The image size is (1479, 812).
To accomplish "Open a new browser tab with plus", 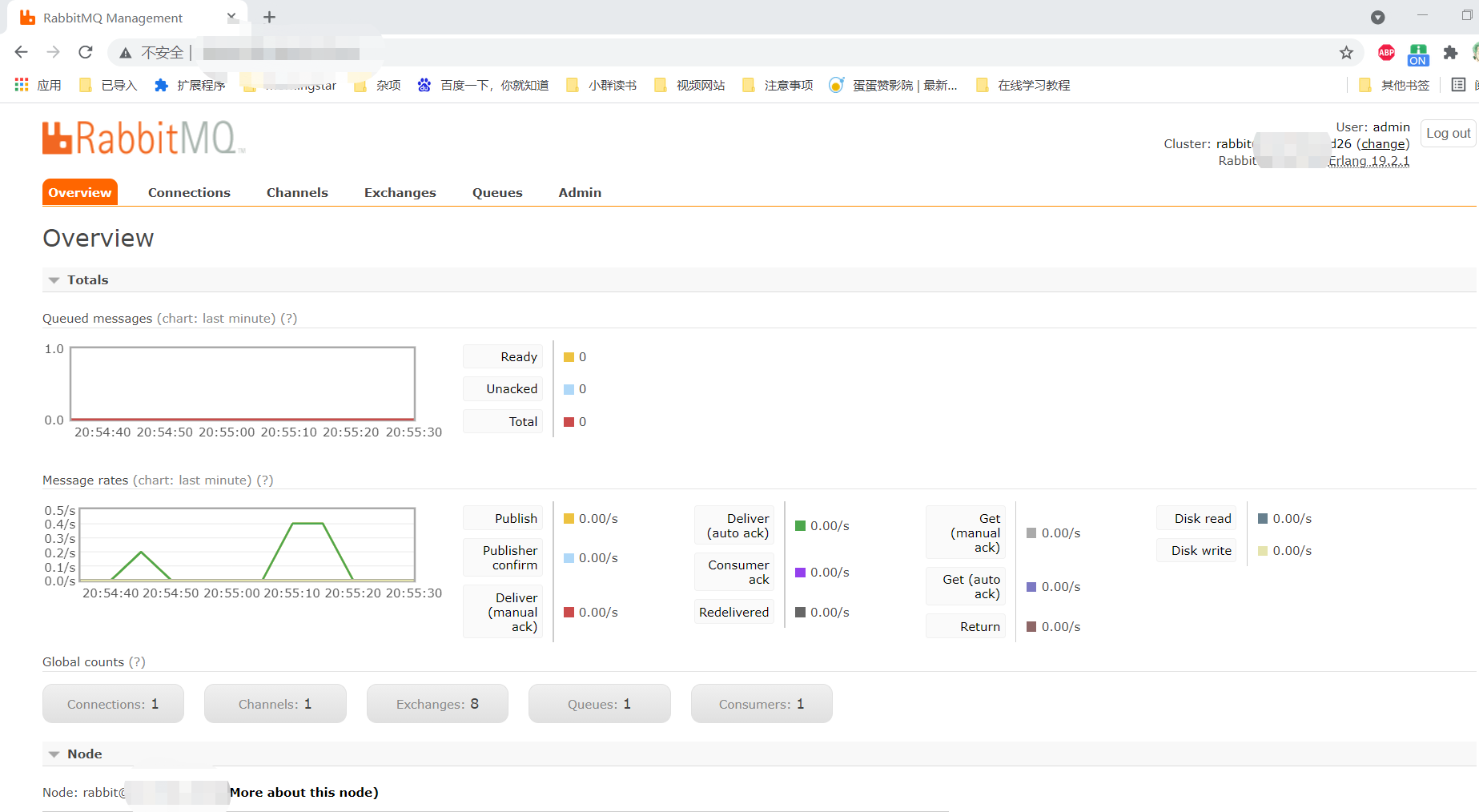I will click(270, 18).
